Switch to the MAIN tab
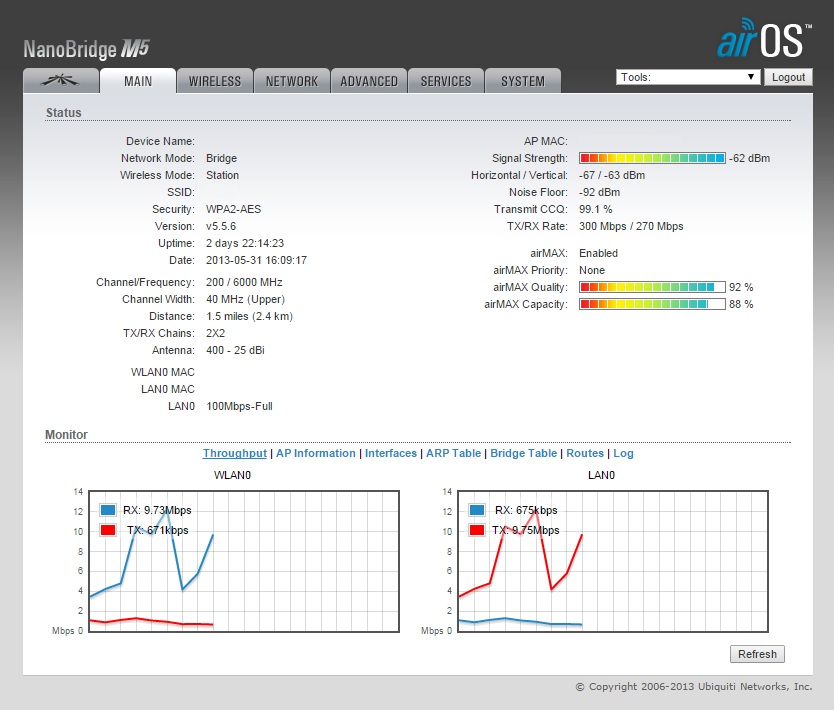Screen dimensions: 834x710 tap(138, 81)
